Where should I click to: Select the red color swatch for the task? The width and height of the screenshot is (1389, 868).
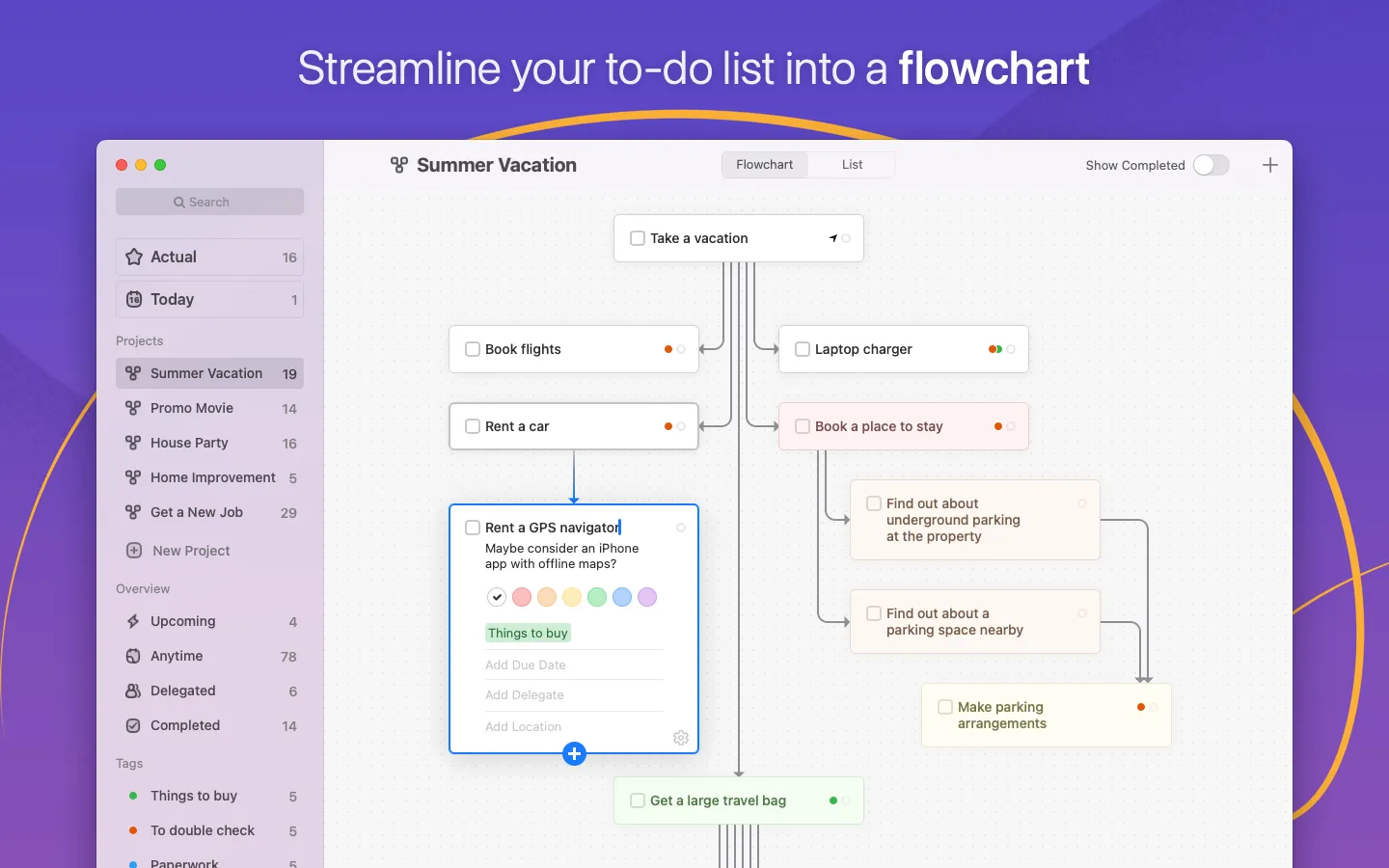[521, 597]
